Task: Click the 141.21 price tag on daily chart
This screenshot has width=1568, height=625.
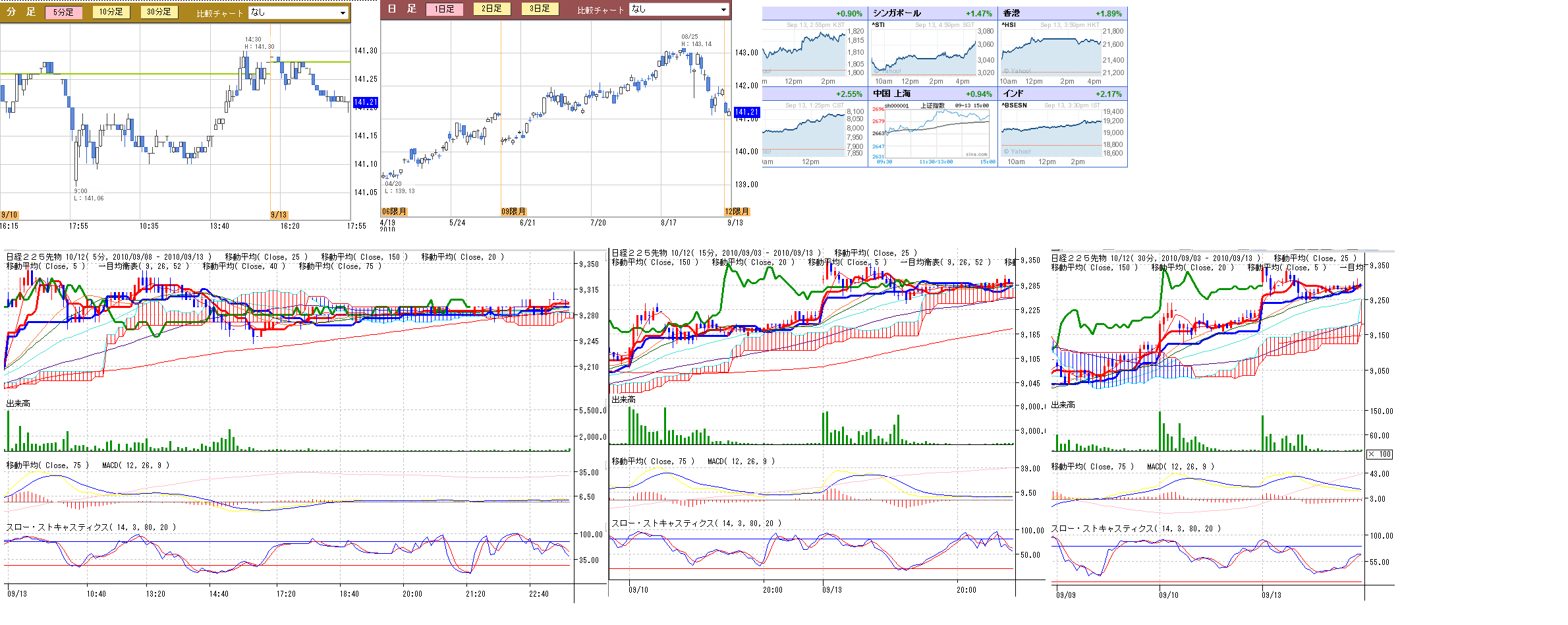Action: click(746, 112)
